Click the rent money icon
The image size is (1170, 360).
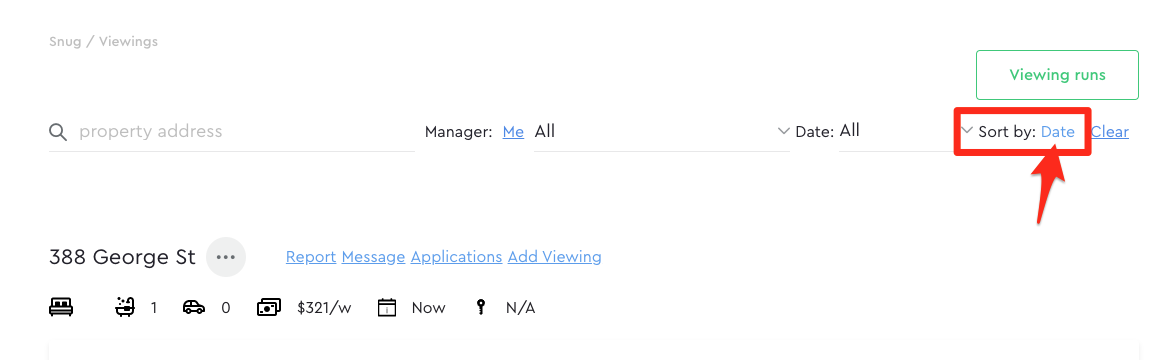pyautogui.click(x=269, y=307)
